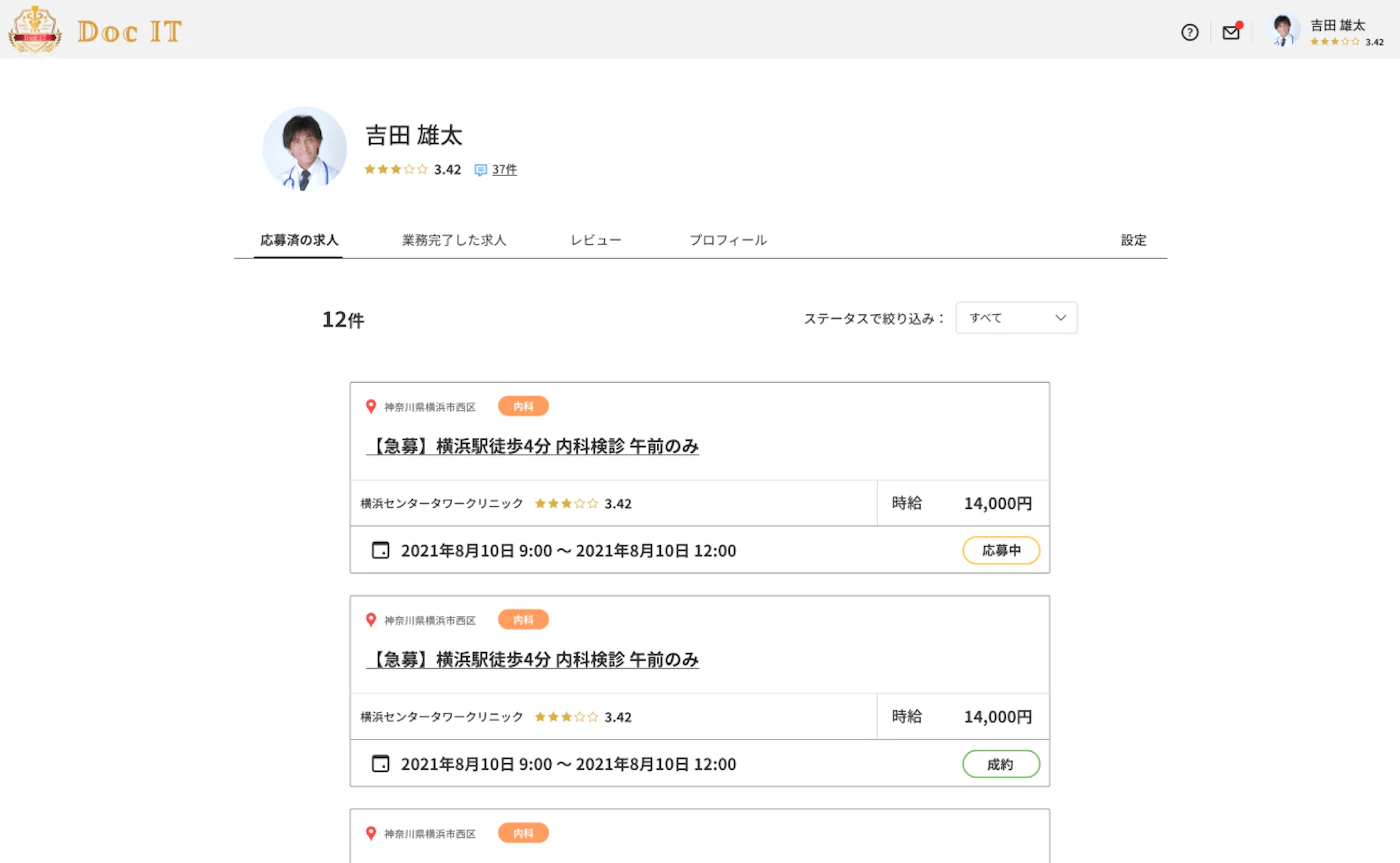Open the mail notifications icon
1400x863 pixels.
click(1231, 32)
